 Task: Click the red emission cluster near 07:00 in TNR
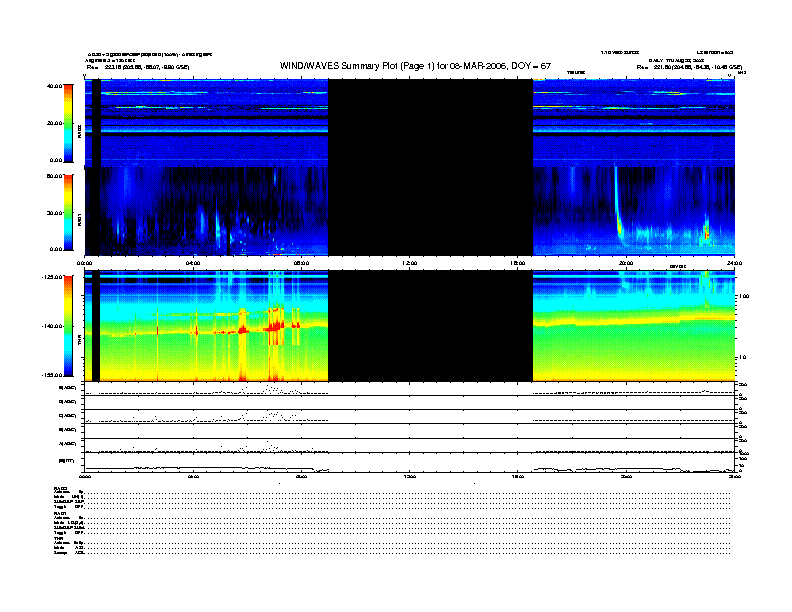274,326
